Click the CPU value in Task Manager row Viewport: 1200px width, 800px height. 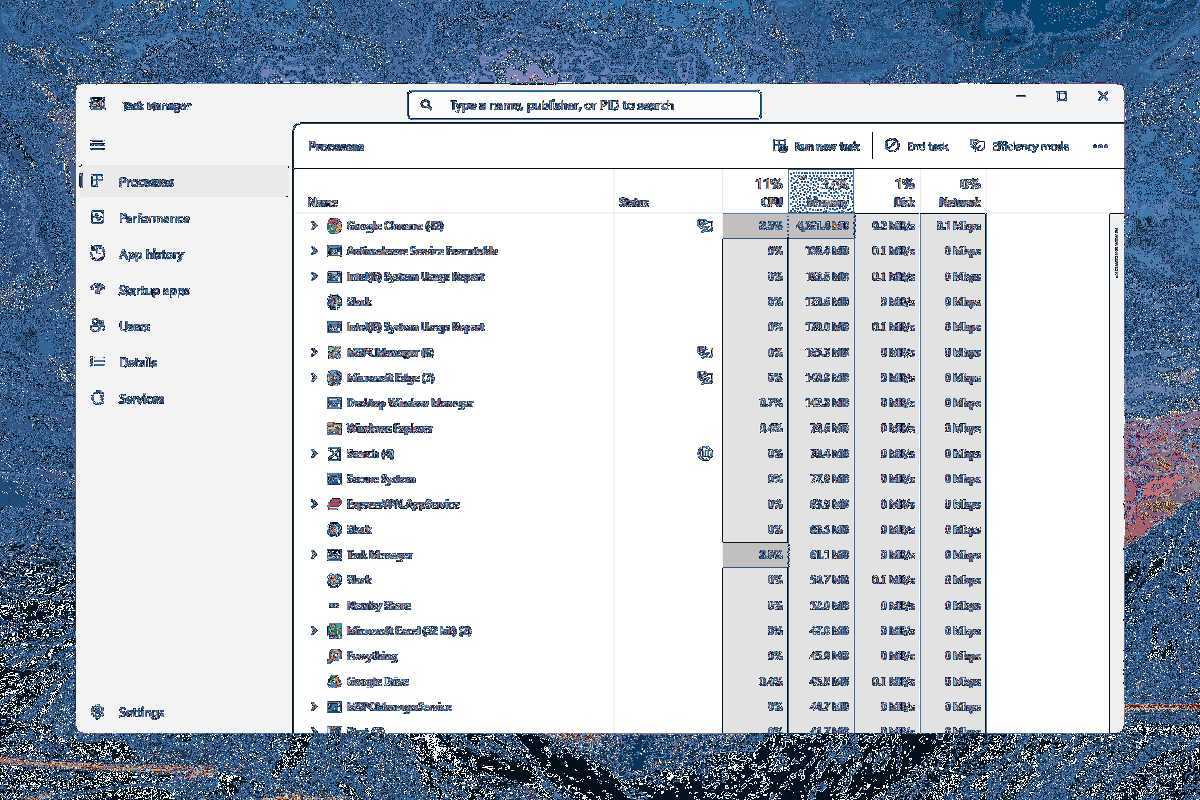[770, 555]
